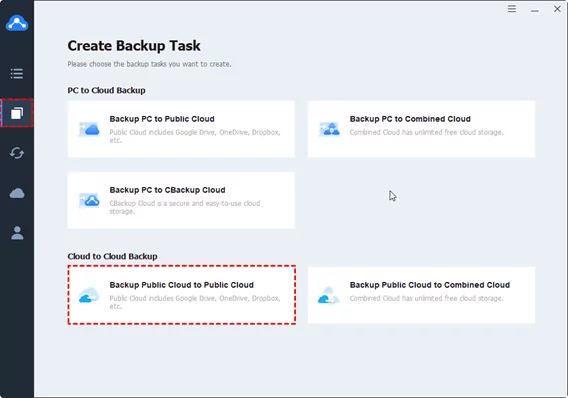Click the Backup PC to Combined Cloud icon
The image size is (568, 398).
coord(329,129)
